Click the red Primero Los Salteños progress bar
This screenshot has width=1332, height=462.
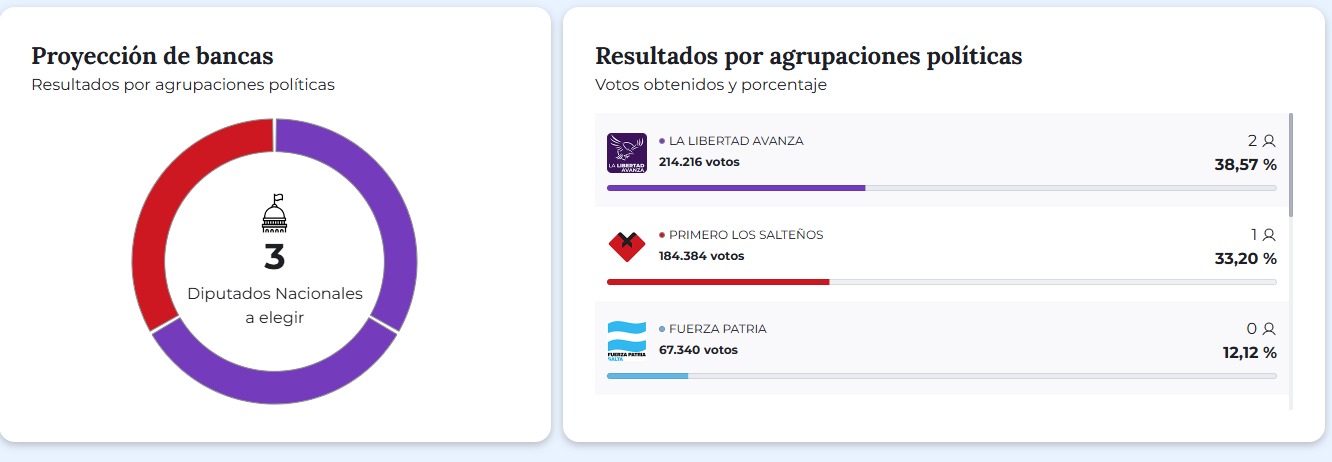click(x=718, y=282)
